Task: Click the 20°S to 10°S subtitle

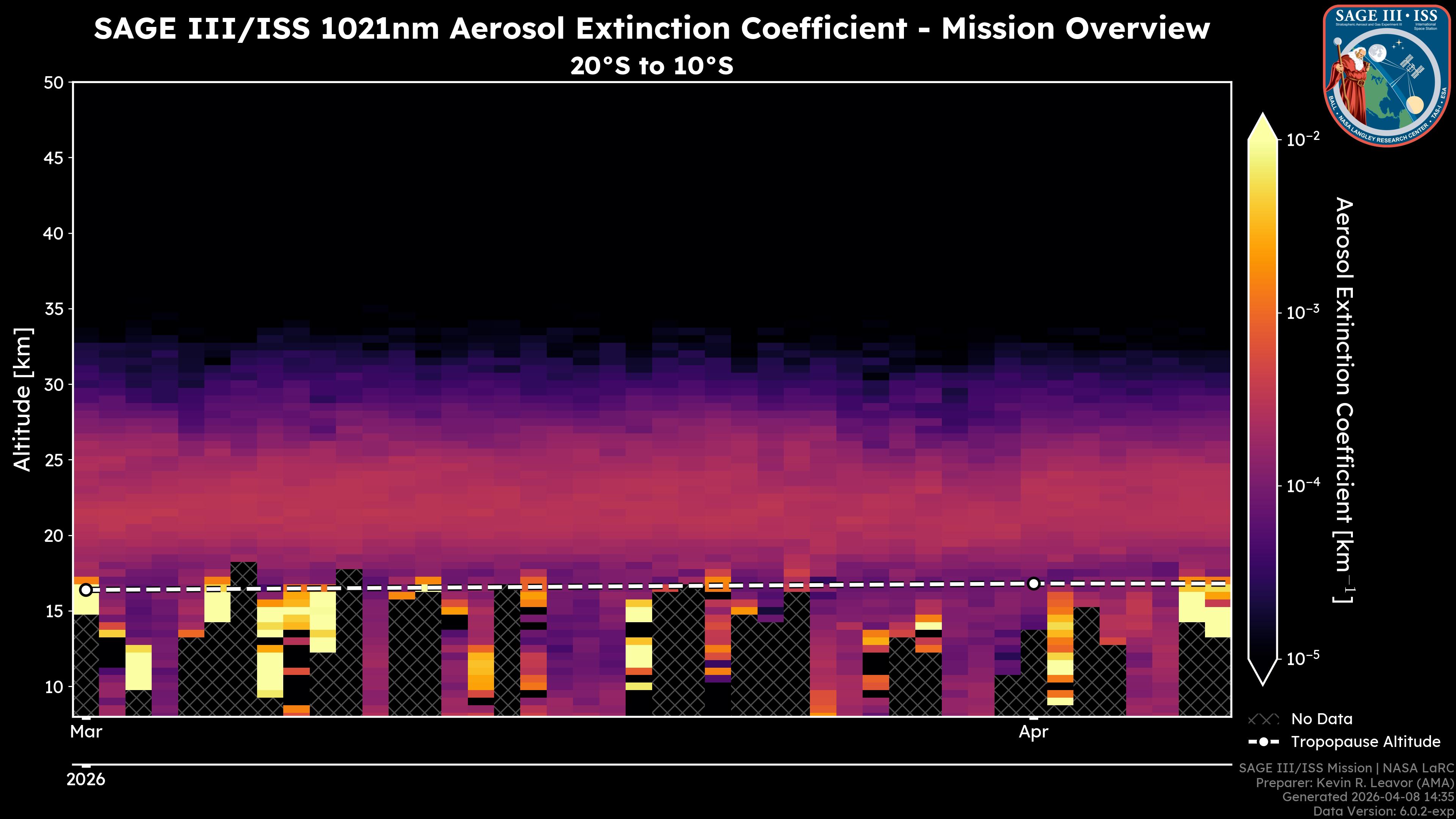Action: (652, 66)
